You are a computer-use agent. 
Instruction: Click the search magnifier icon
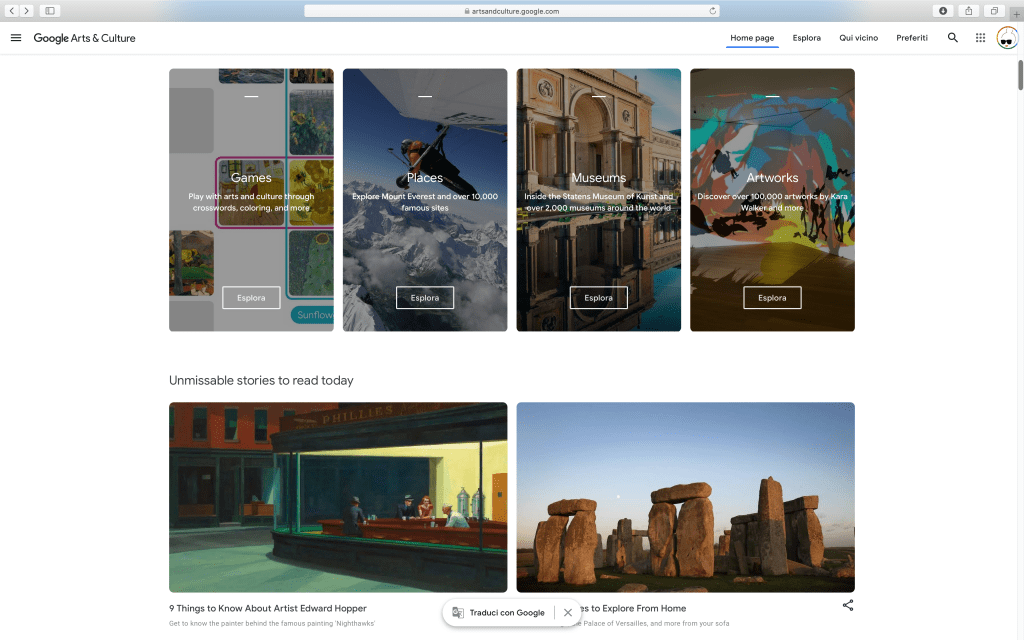pos(952,38)
